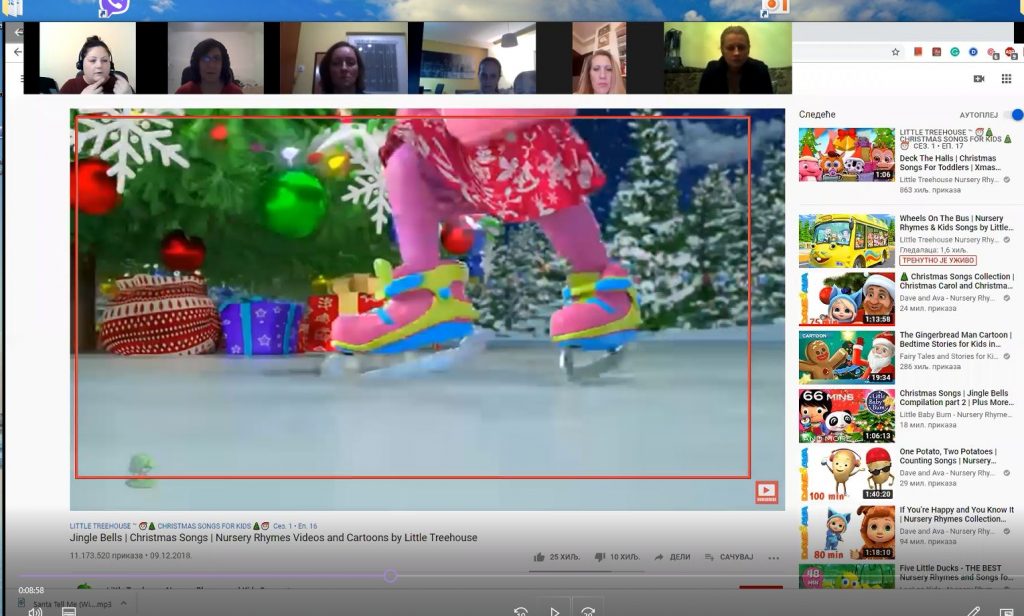Open the Gingerbread Man Cartoon video thumbnail
1024x616 pixels.
click(x=846, y=357)
